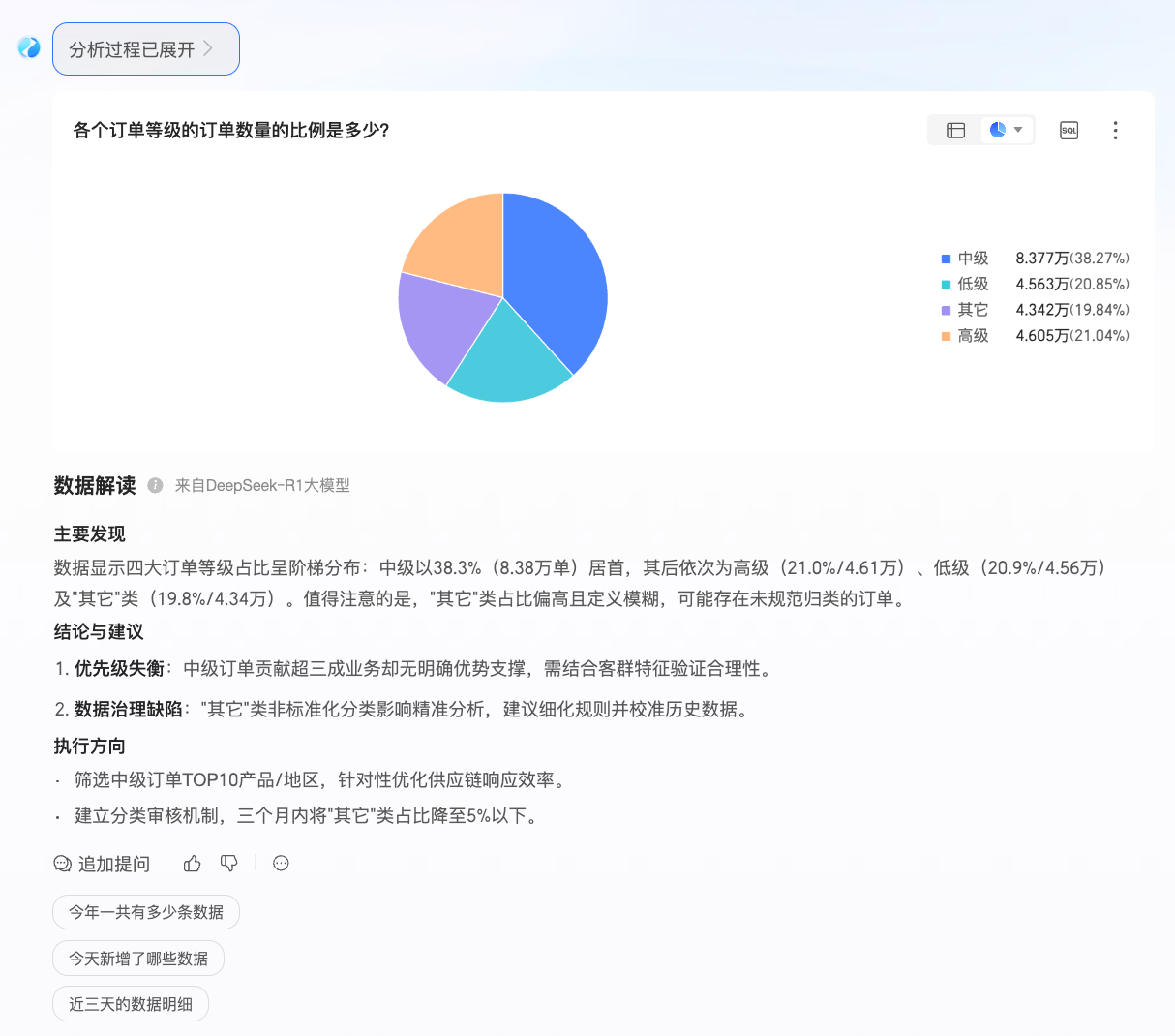
Task: Click the 数据治理缺陷 bold text
Action: pos(129,710)
